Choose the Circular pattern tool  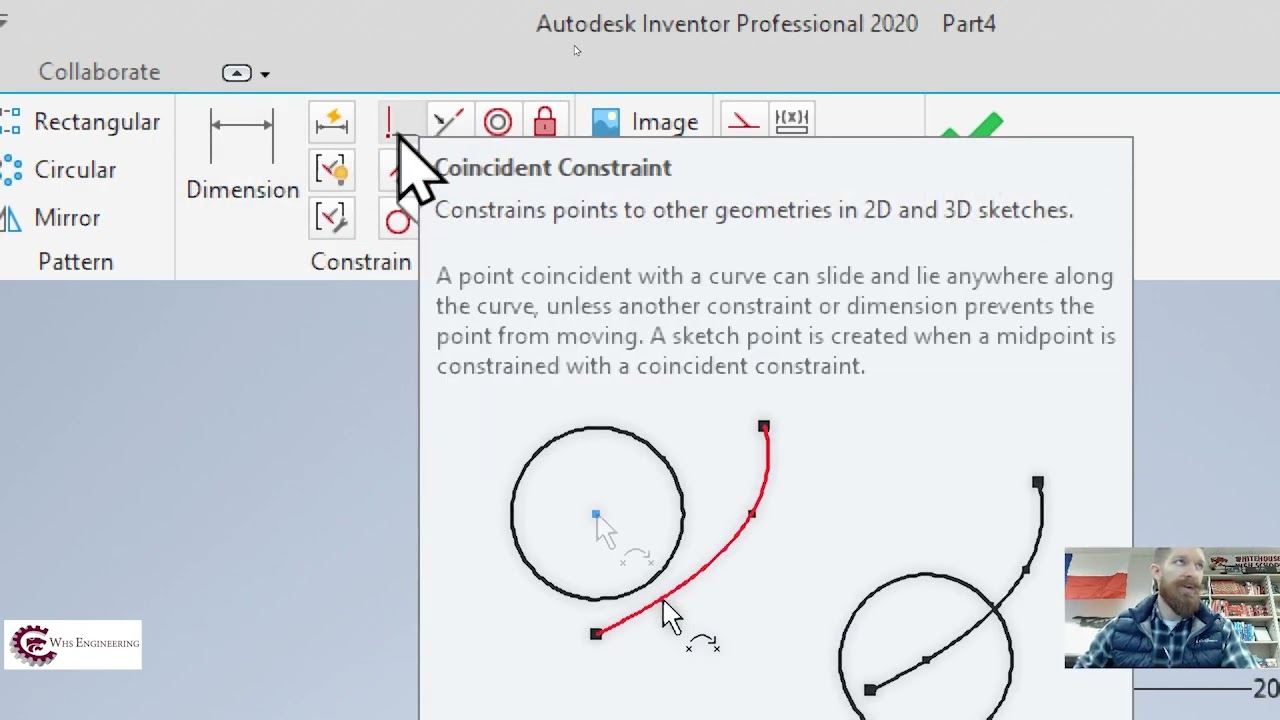click(59, 170)
